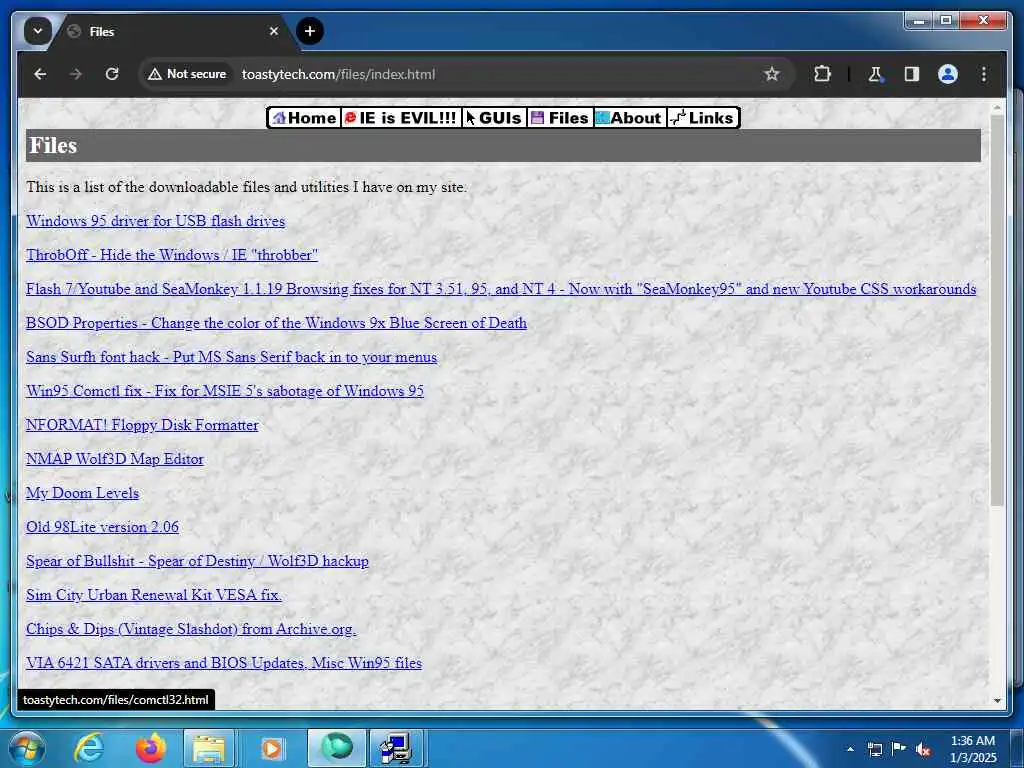Open the Action Center flag icon
Screen dimensions: 1024x768
click(899, 749)
